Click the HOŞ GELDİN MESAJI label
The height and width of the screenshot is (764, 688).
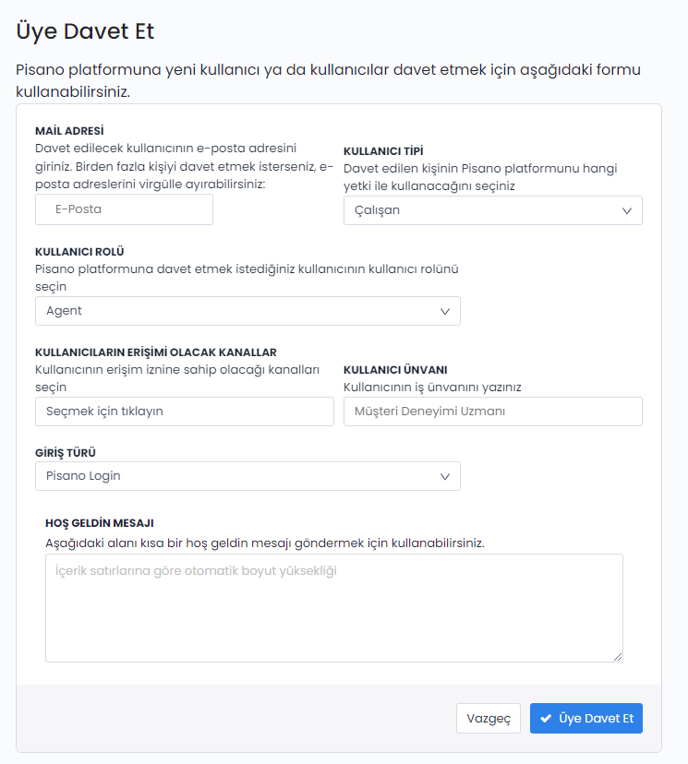[100, 523]
